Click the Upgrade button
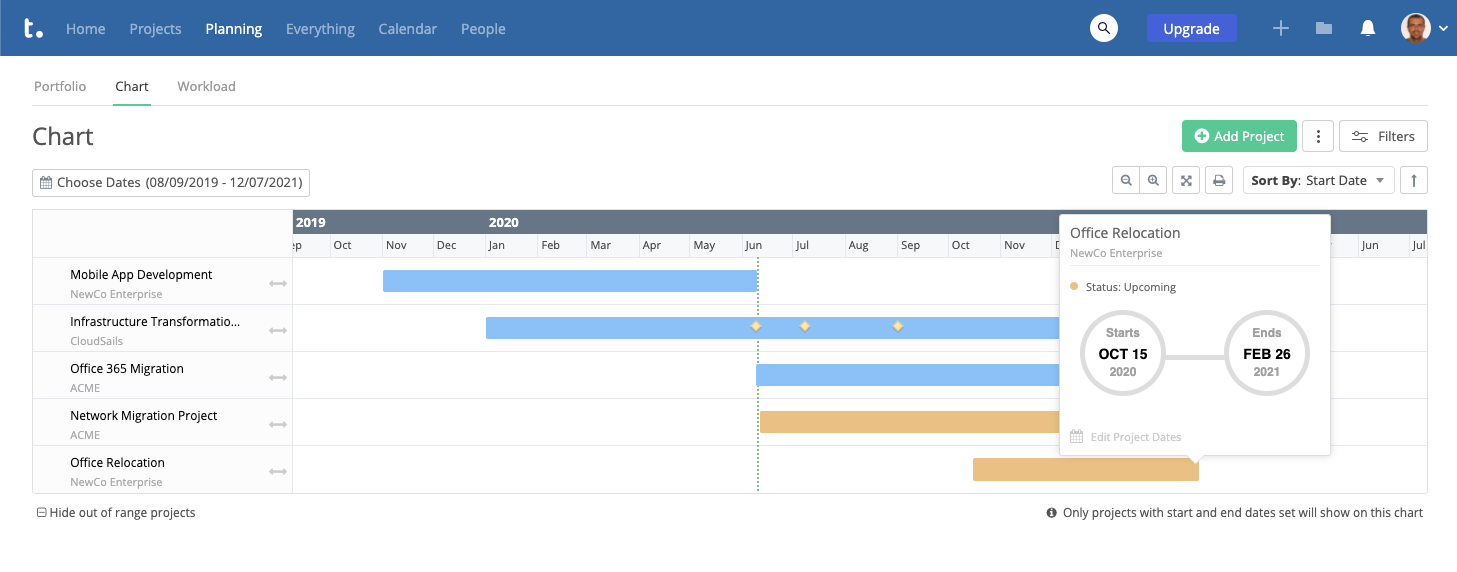This screenshot has height=572, width=1457. [x=1191, y=28]
